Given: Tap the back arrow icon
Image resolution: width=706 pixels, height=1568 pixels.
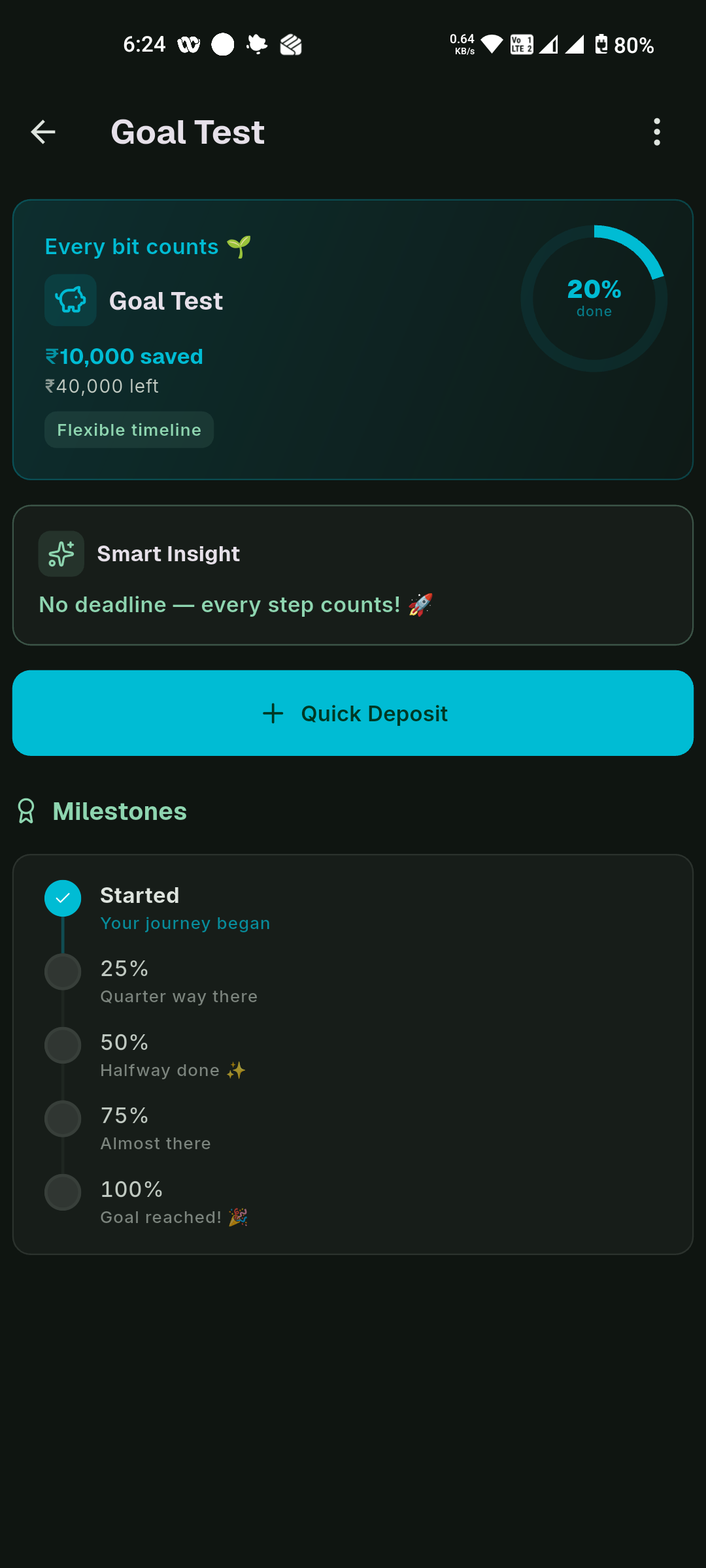Looking at the screenshot, I should pyautogui.click(x=43, y=132).
